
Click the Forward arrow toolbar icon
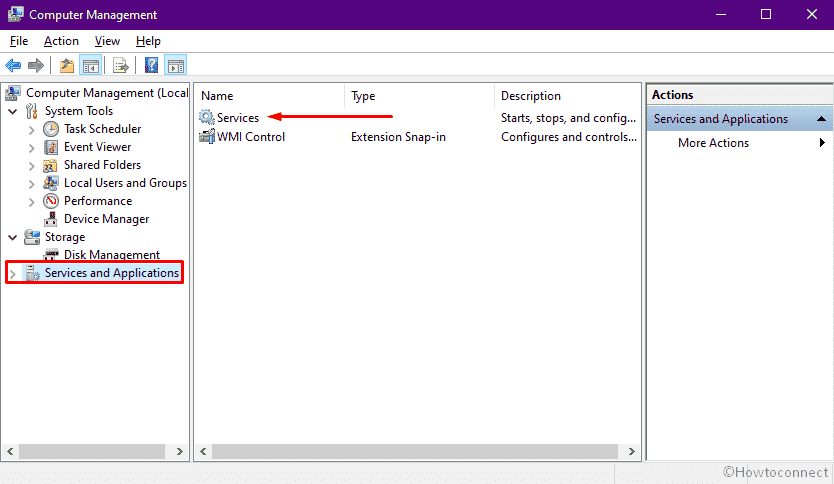tap(36, 65)
